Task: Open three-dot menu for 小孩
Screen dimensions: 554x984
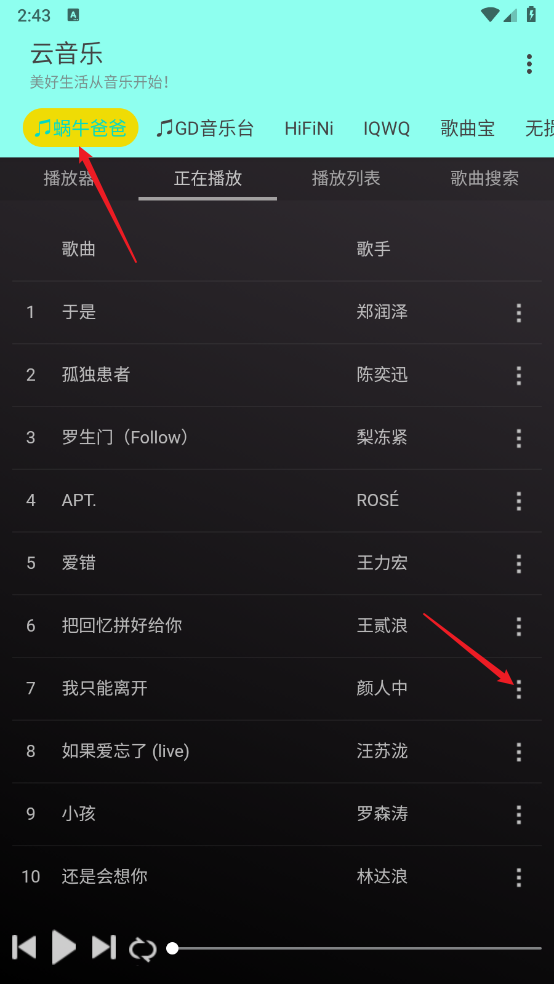Action: (x=518, y=815)
